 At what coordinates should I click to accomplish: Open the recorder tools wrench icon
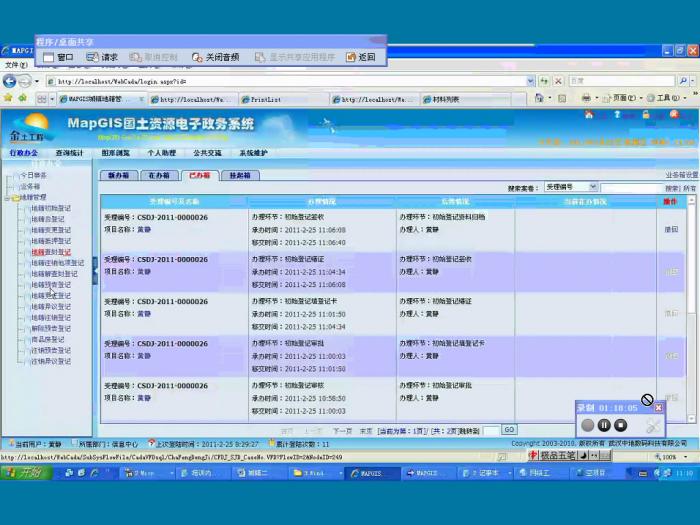click(x=653, y=425)
